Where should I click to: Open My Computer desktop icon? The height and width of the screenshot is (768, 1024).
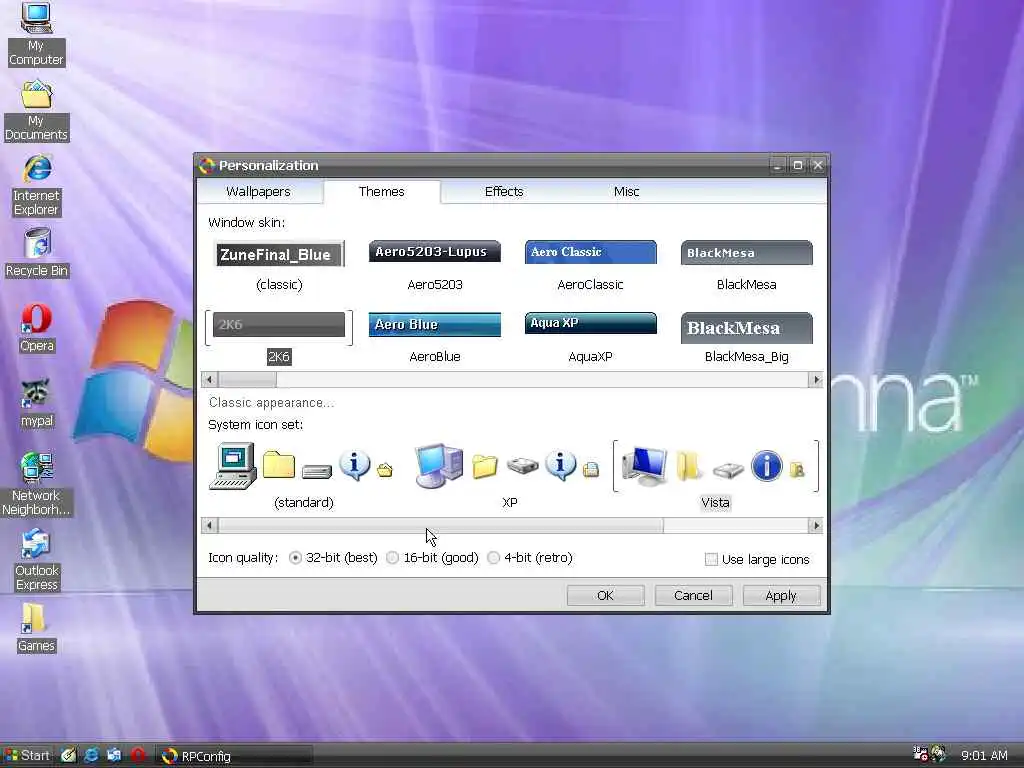click(36, 34)
